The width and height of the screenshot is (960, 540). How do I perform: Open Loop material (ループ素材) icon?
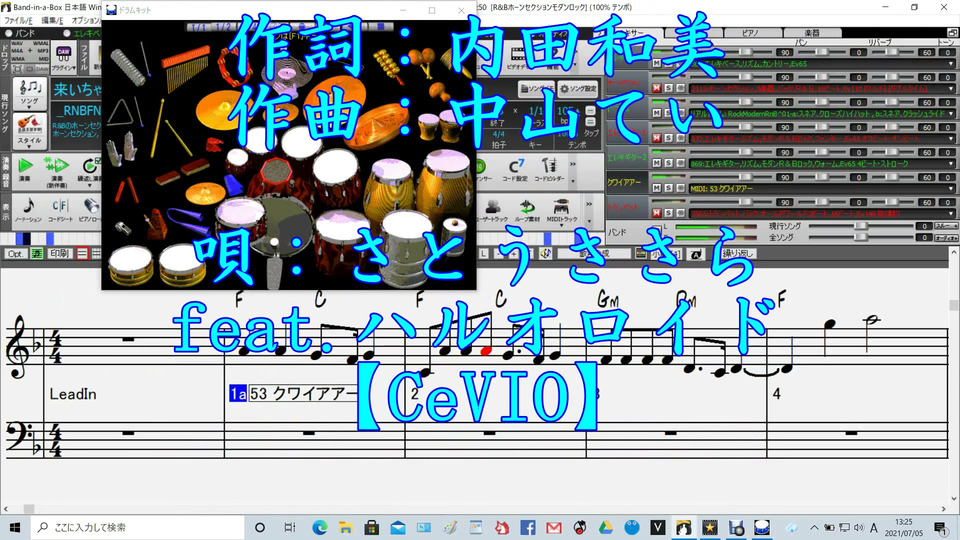click(527, 210)
